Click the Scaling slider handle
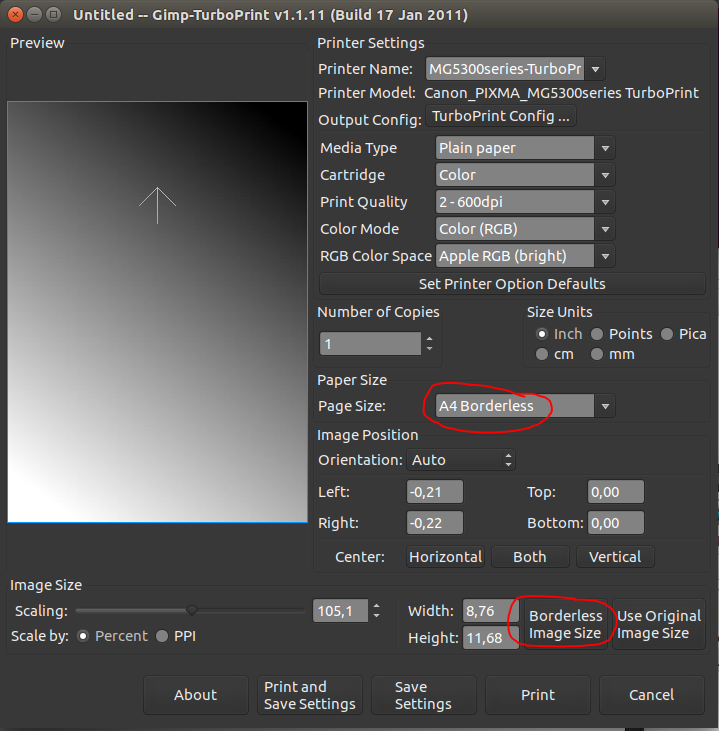The width and height of the screenshot is (719, 731). pyautogui.click(x=192, y=610)
